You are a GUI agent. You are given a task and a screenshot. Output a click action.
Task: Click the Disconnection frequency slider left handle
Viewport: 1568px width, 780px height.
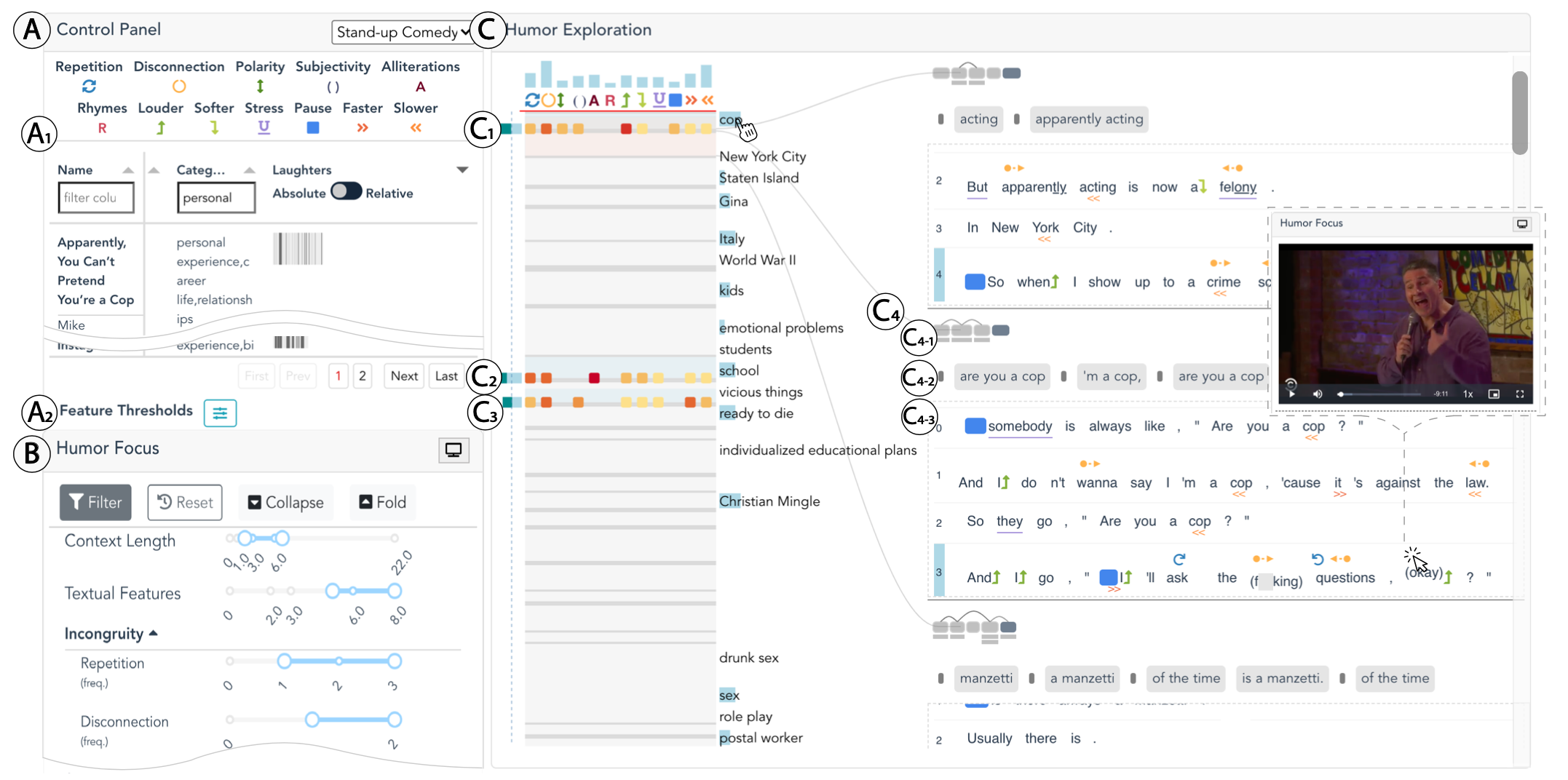pos(312,720)
